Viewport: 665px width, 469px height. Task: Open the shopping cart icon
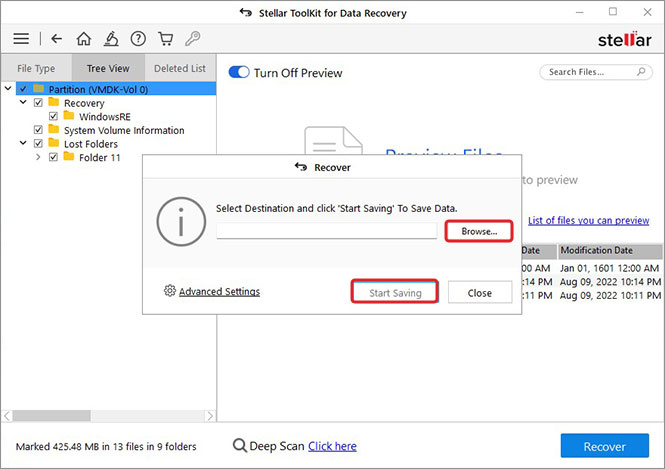(x=165, y=39)
